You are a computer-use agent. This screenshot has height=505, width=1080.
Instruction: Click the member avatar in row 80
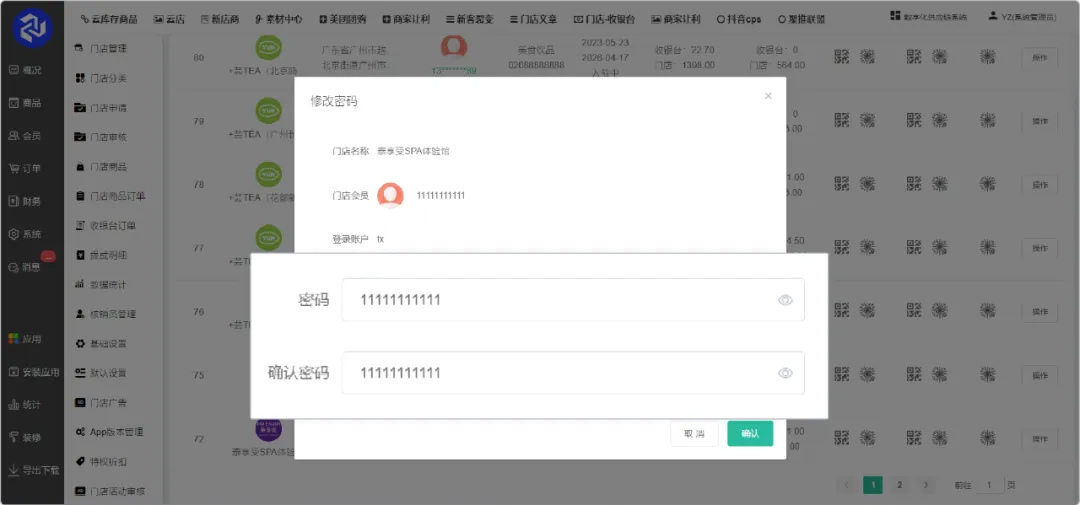[x=454, y=48]
